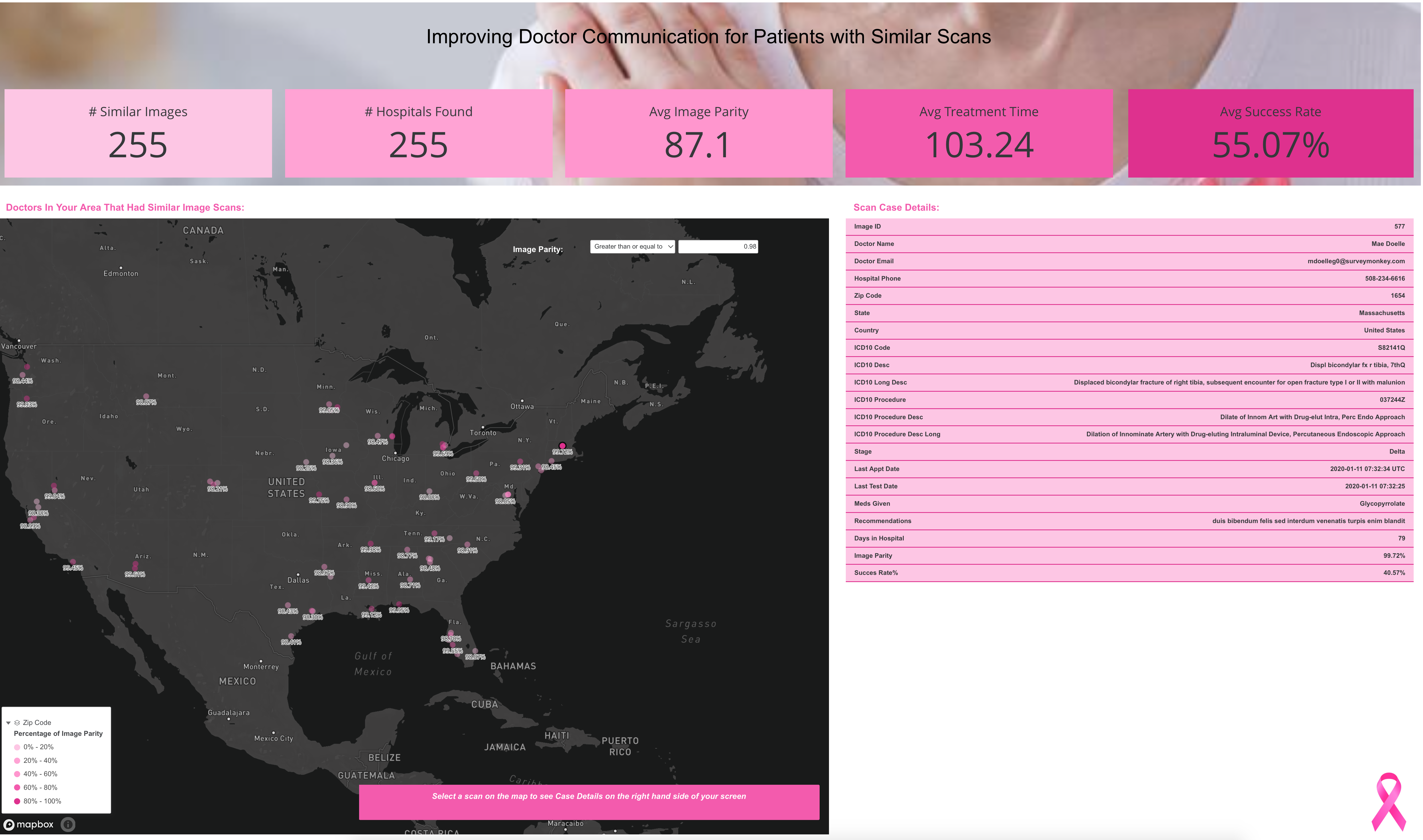The width and height of the screenshot is (1423, 840).
Task: Collapse the Zip Code legend triangle
Action: (9, 723)
